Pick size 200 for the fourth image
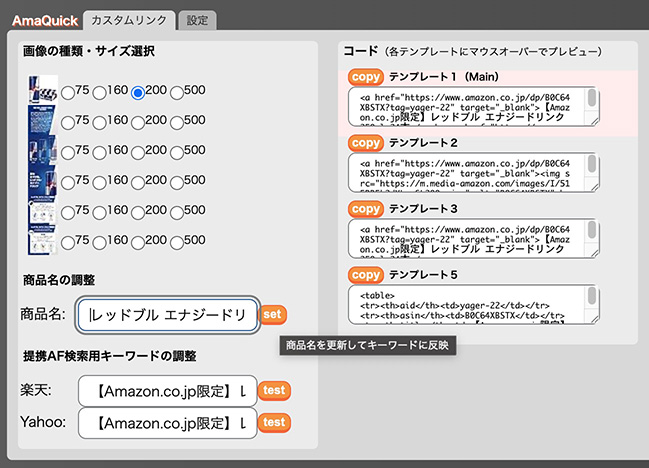The image size is (649, 468). [138, 183]
